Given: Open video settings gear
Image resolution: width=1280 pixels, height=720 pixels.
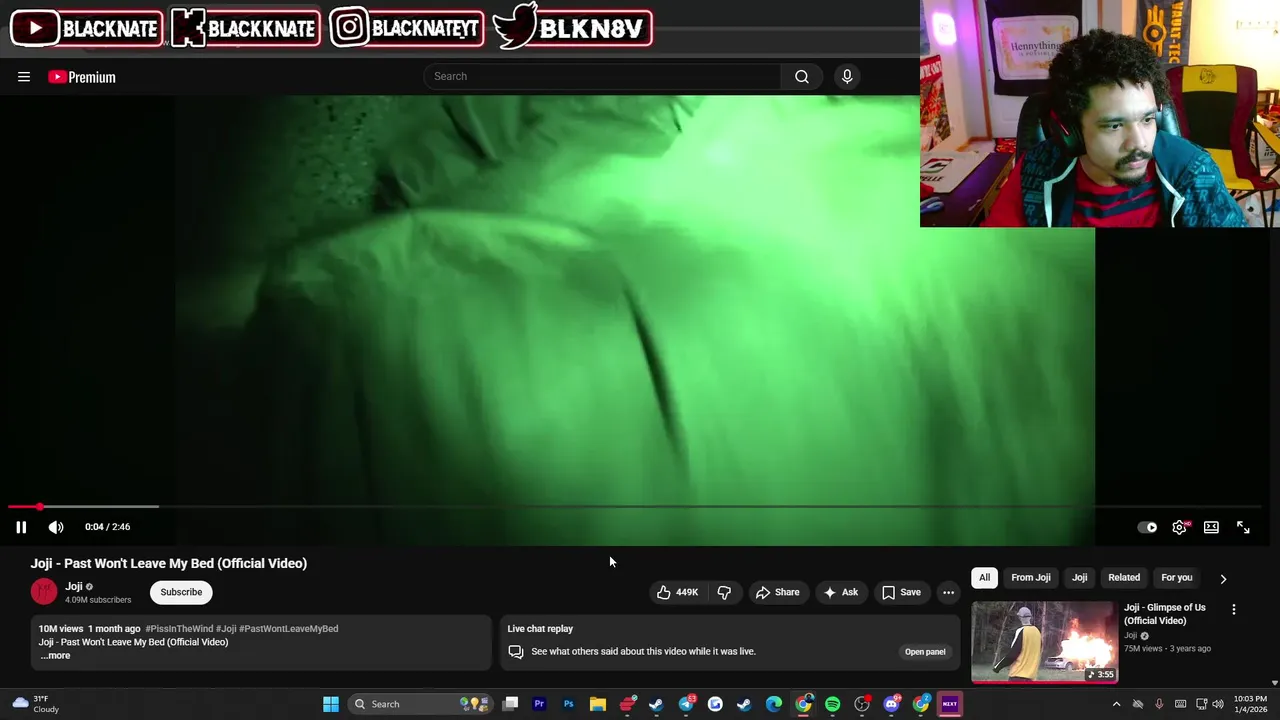Looking at the screenshot, I should (x=1180, y=527).
